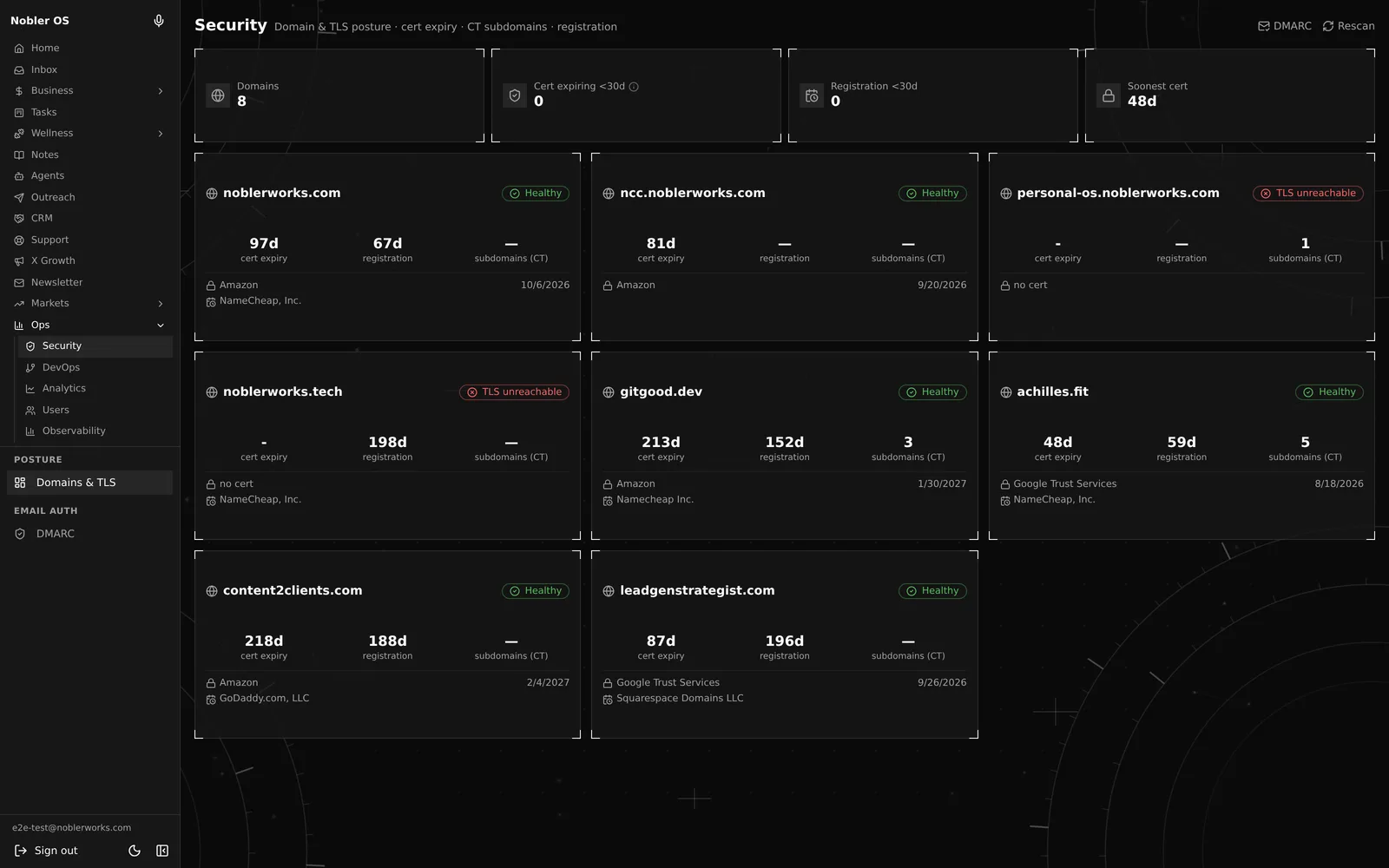
Task: Click the calendar icon in Registration card
Action: pos(812,95)
